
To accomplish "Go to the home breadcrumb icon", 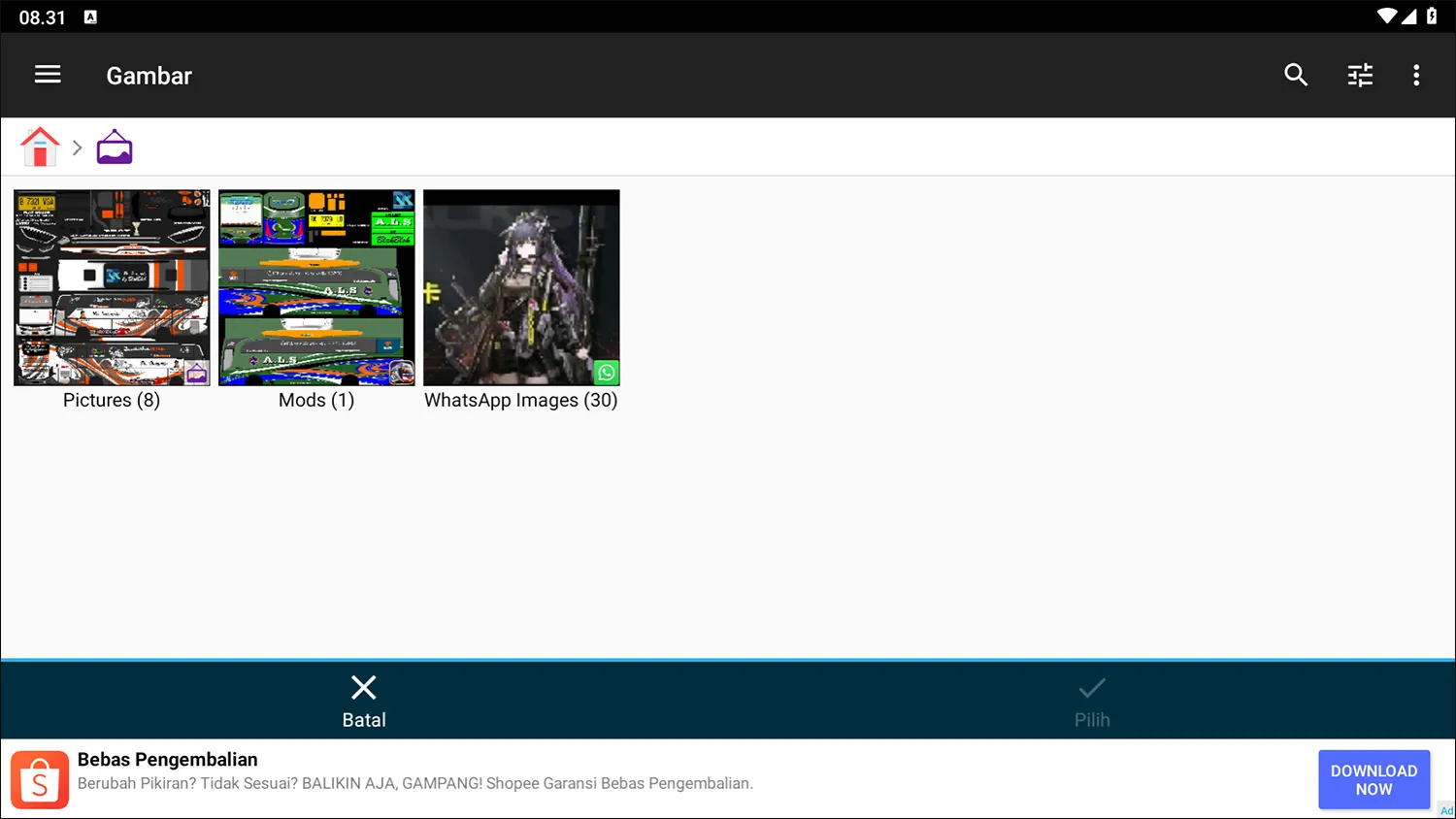I will (x=40, y=147).
